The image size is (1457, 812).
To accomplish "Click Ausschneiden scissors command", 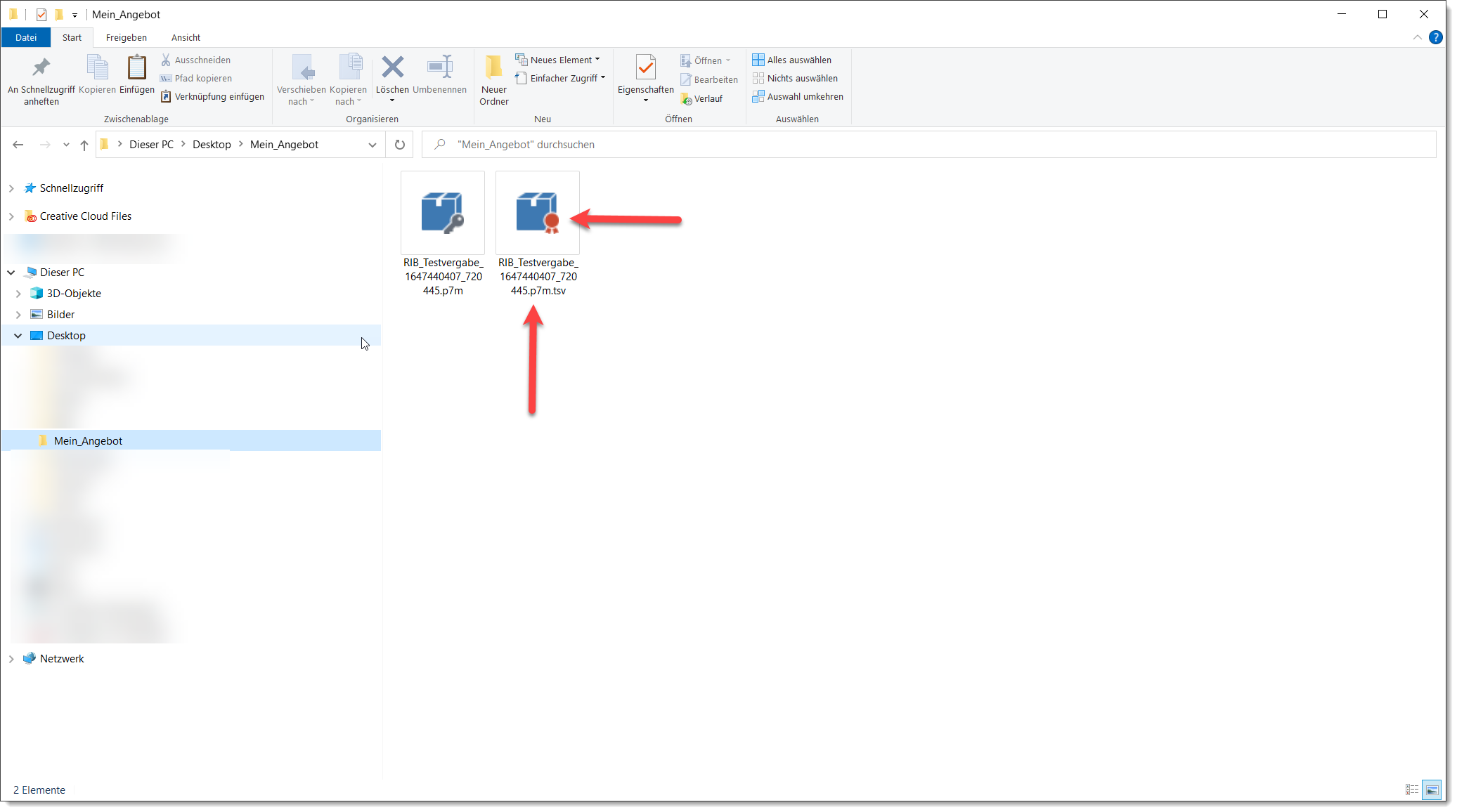I will point(195,60).
